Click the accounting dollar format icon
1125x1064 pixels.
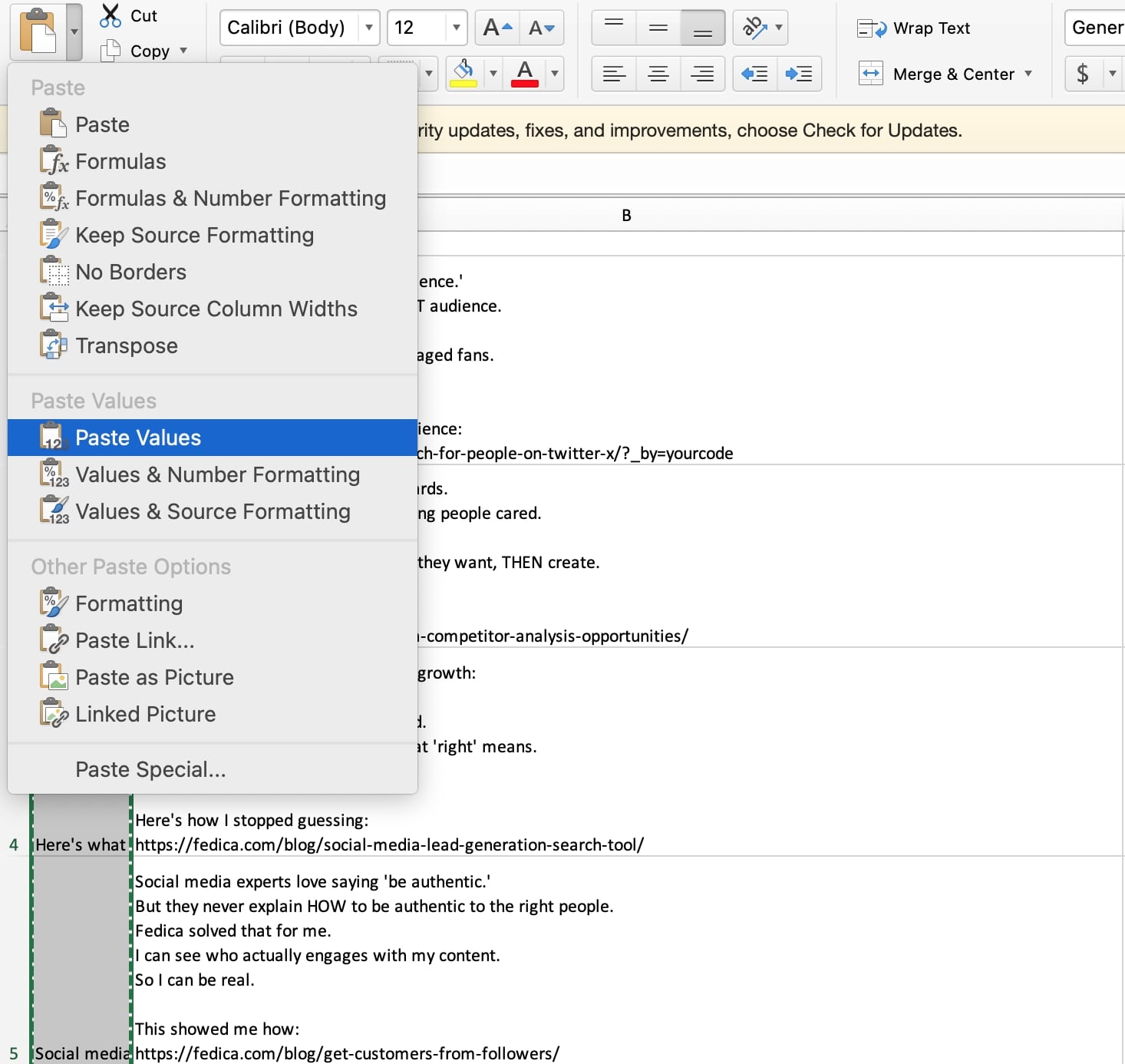[1082, 74]
